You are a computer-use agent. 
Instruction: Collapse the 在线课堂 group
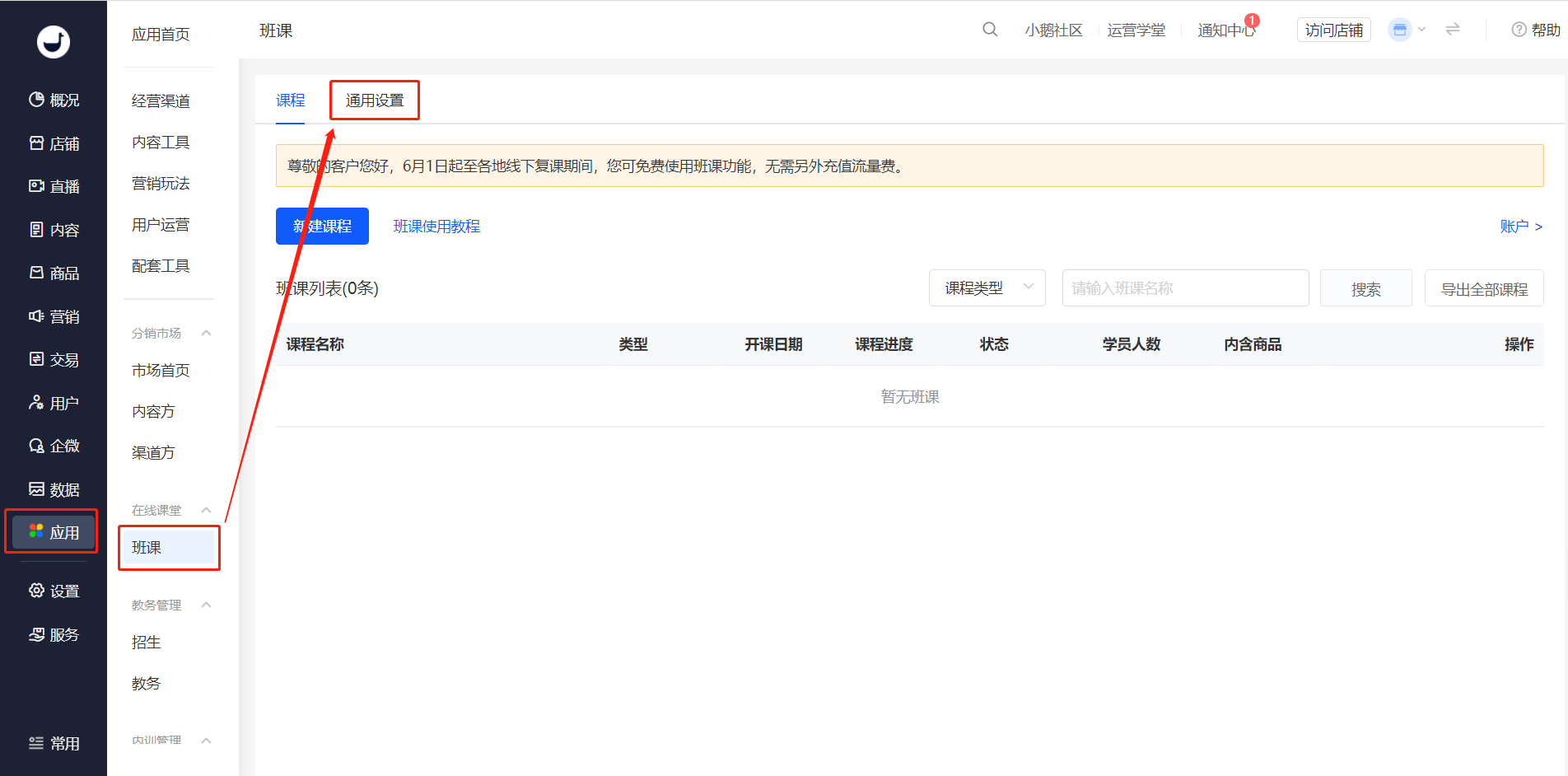tap(206, 510)
